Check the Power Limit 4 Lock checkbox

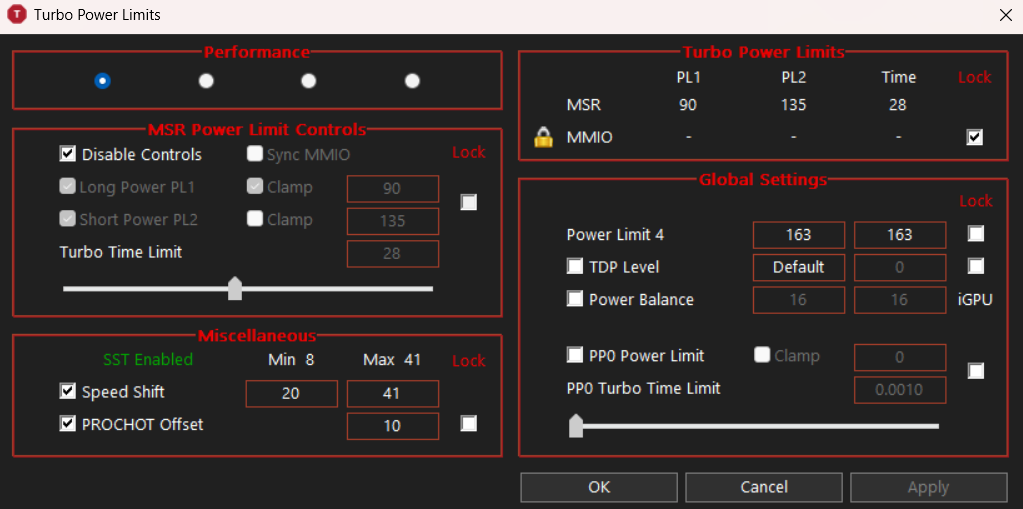coord(976,234)
